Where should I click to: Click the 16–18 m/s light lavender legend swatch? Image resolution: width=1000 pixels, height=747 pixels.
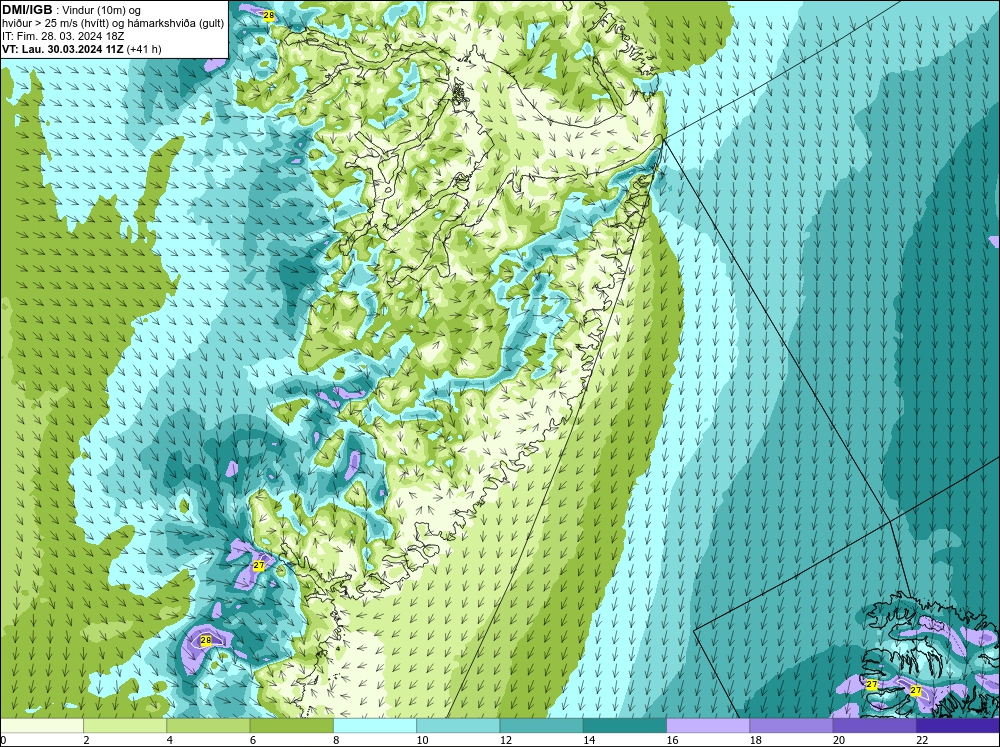point(708,725)
